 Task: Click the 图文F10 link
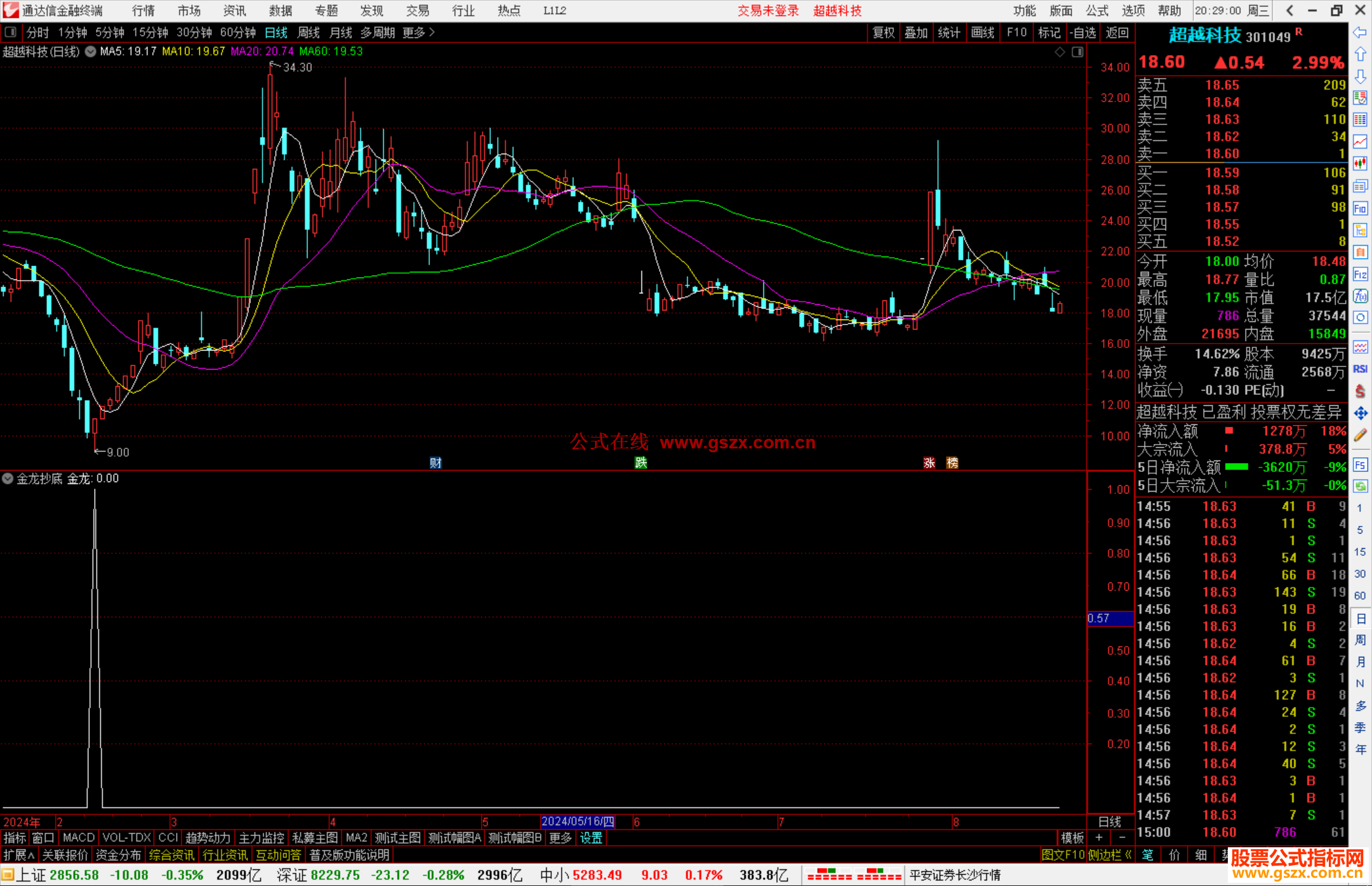(1063, 855)
